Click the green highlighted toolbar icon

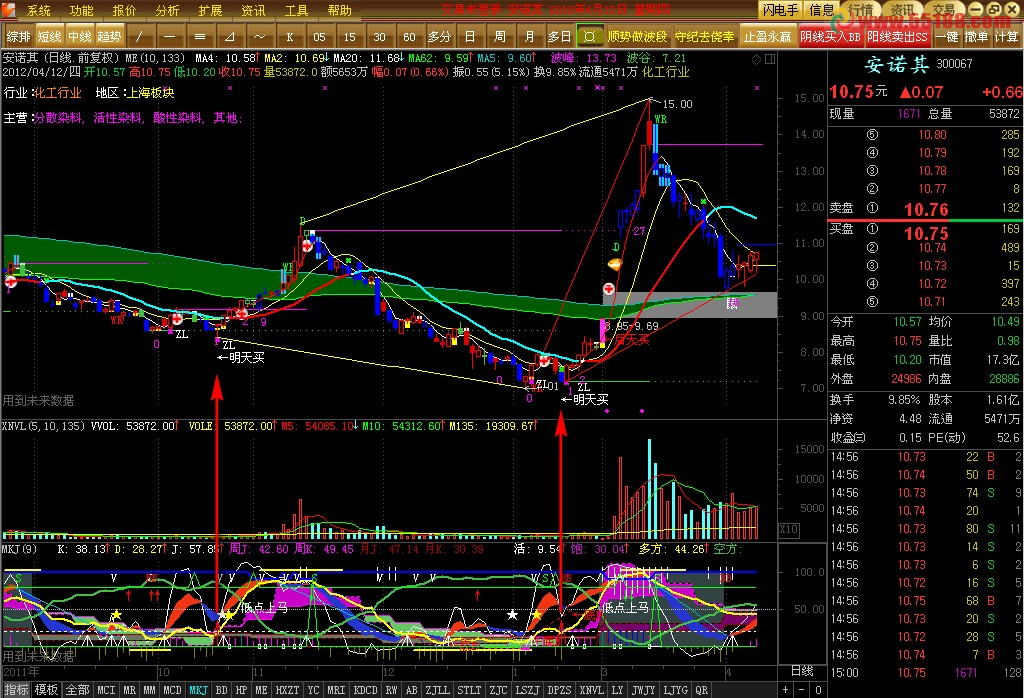[x=590, y=37]
